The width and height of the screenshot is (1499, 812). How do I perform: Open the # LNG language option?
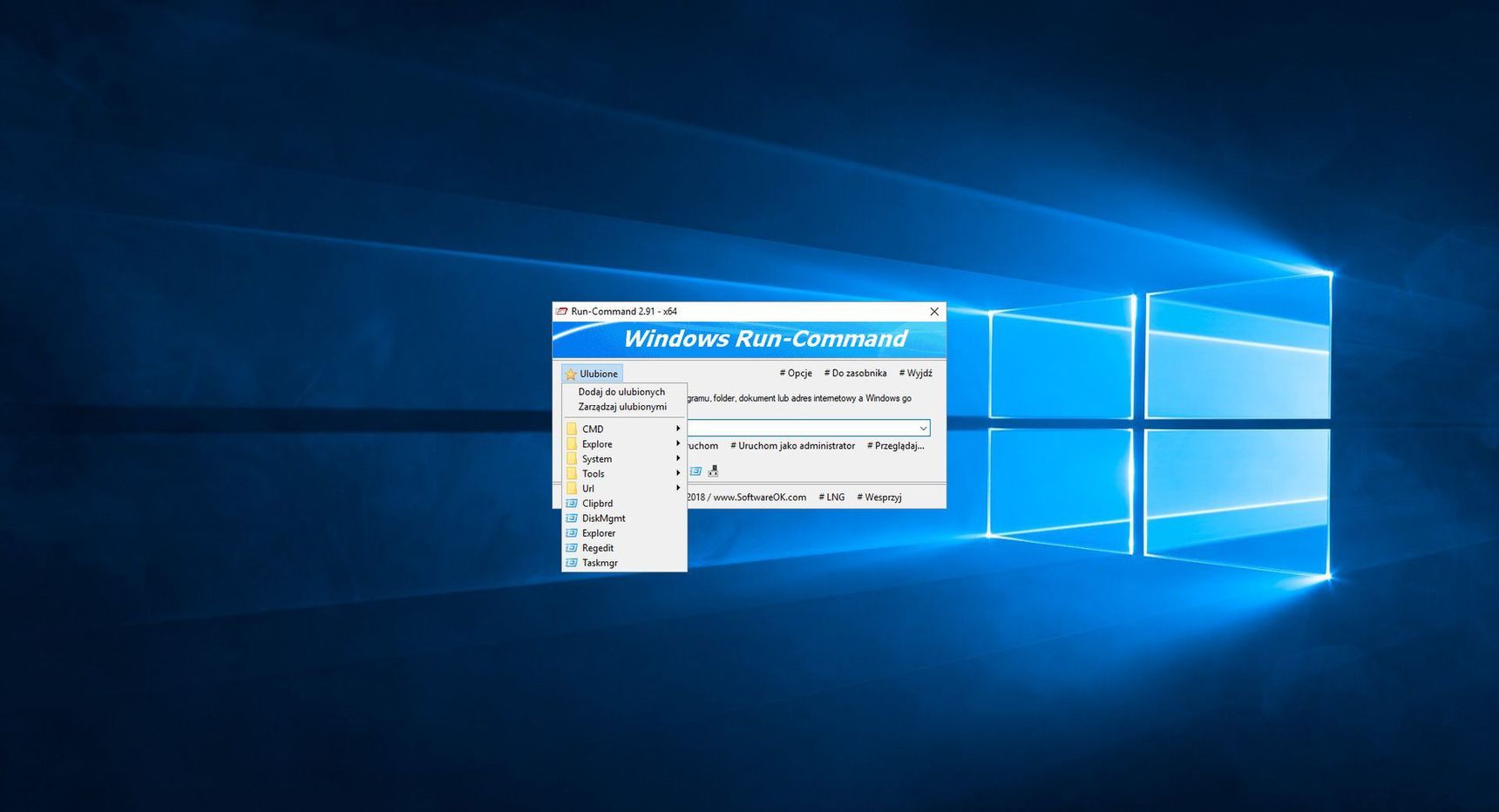click(831, 497)
